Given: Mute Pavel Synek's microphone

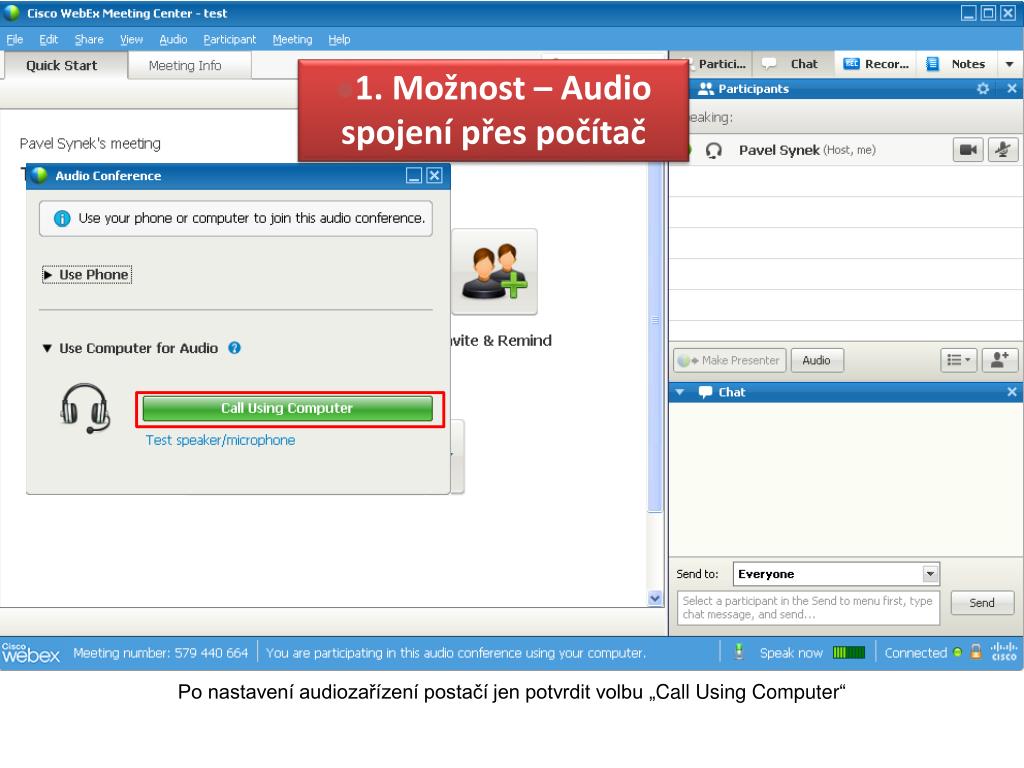Looking at the screenshot, I should point(1002,150).
